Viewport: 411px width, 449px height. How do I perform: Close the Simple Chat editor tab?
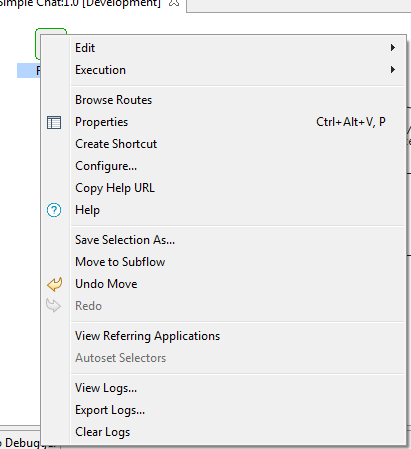(x=174, y=3)
